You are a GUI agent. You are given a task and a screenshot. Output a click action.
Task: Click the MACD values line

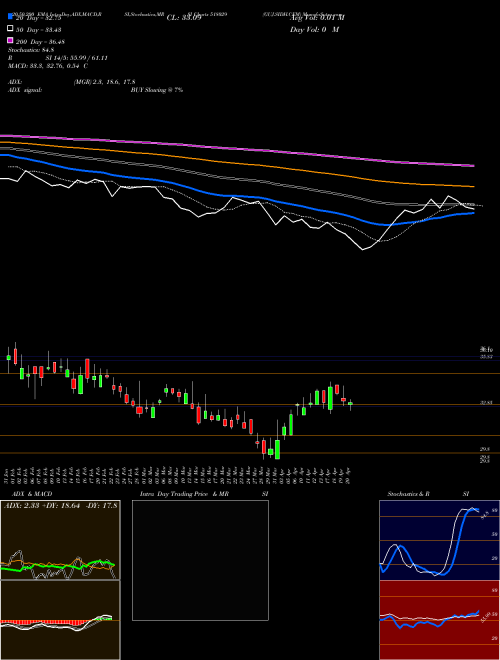tap(48, 66)
